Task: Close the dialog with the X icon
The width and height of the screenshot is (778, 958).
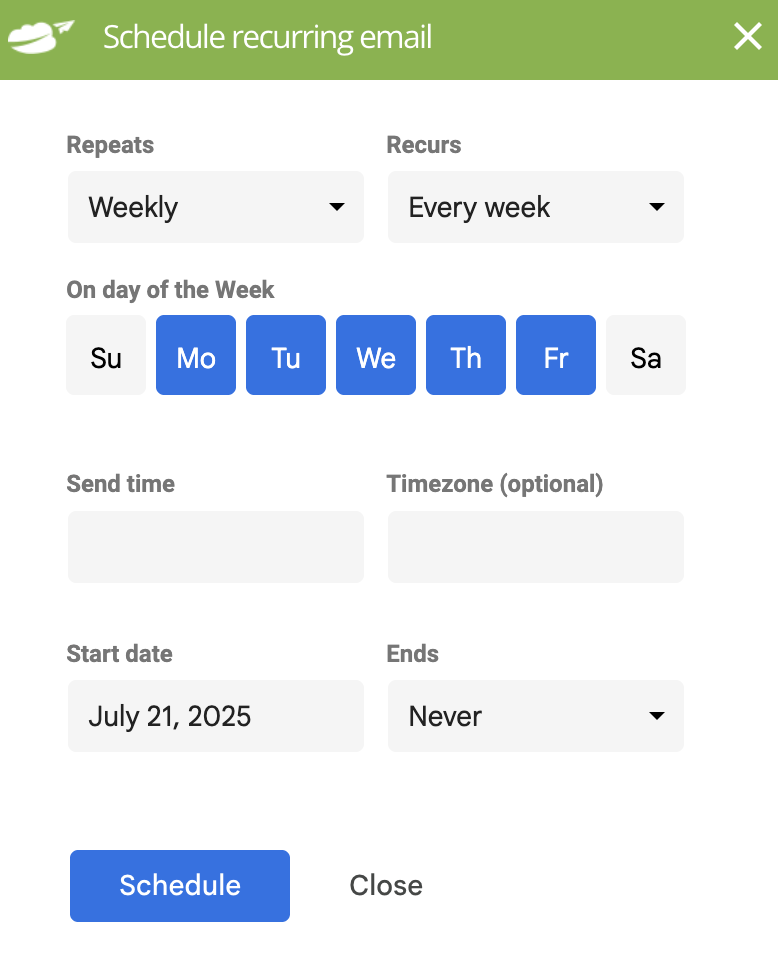Action: (747, 37)
